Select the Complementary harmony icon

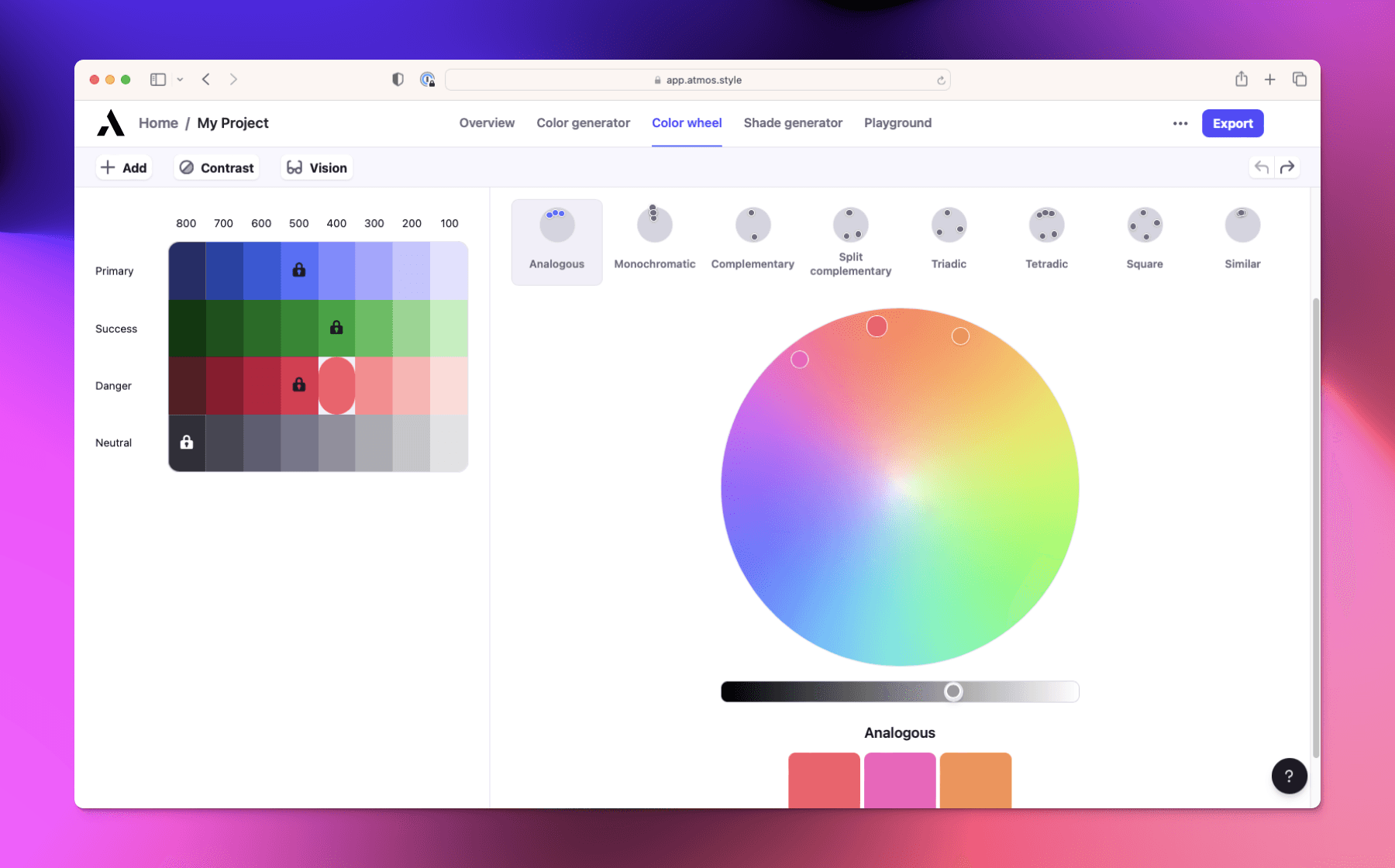click(x=752, y=224)
